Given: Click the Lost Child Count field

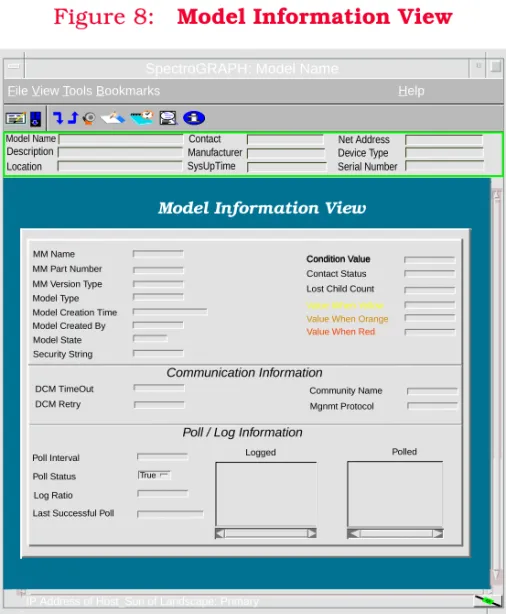Looking at the screenshot, I should click(x=430, y=290).
